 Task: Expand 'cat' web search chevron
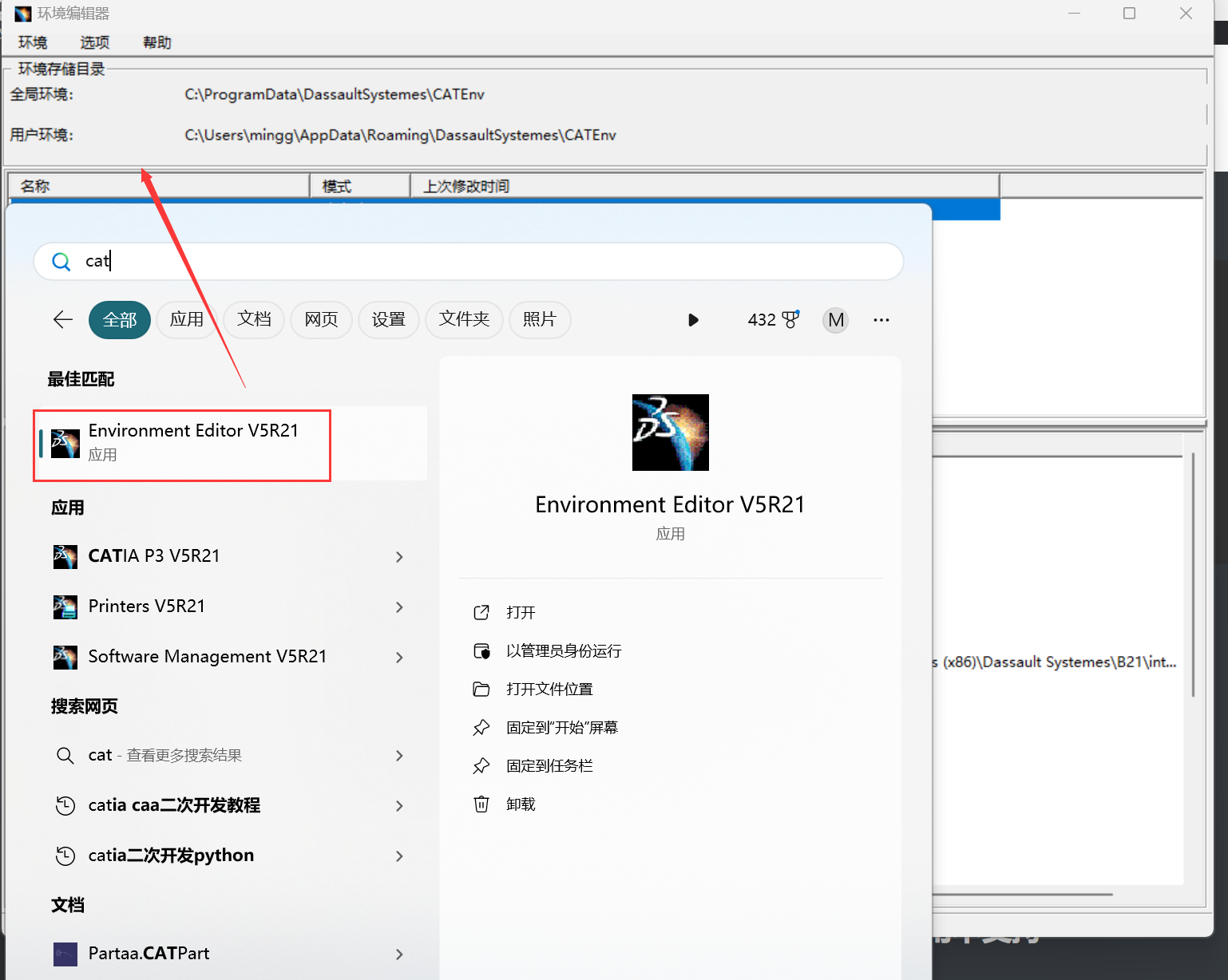pos(400,756)
